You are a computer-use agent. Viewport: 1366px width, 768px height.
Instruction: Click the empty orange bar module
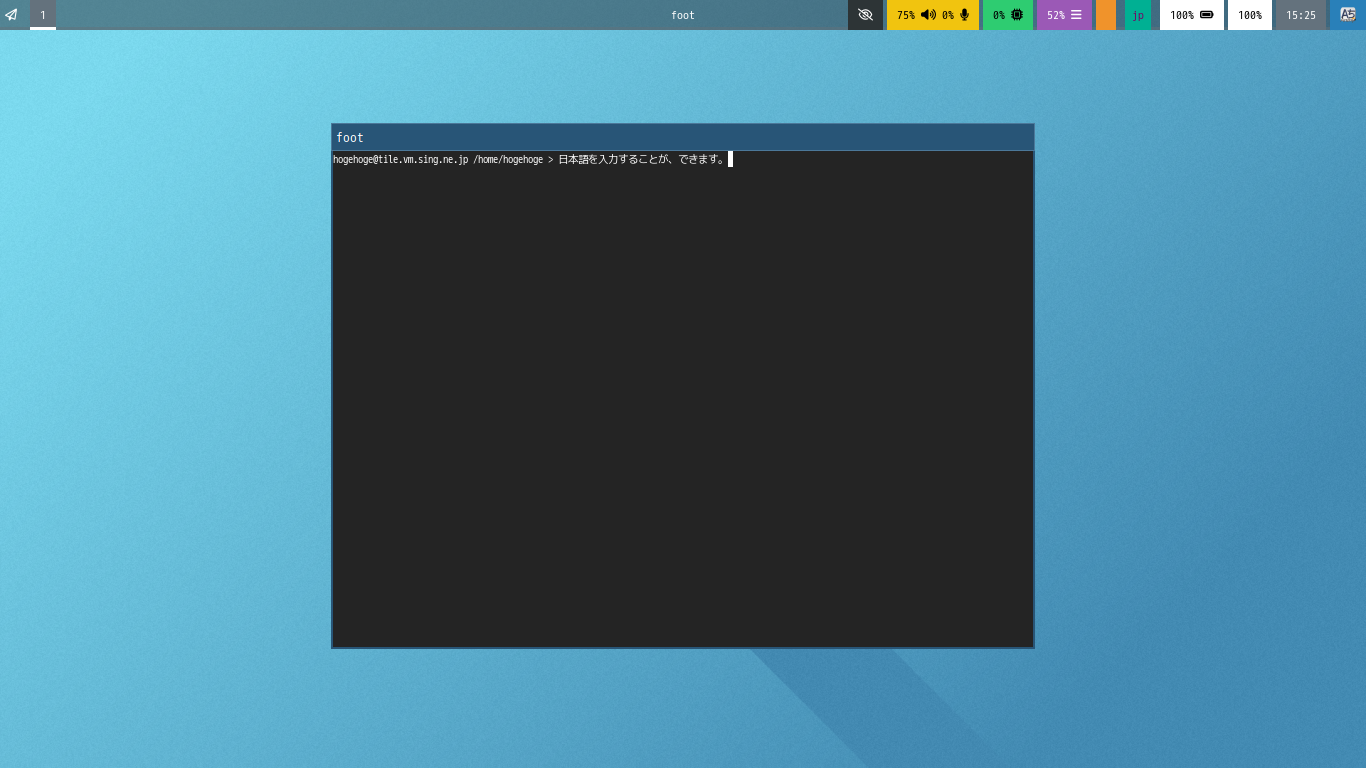1106,15
